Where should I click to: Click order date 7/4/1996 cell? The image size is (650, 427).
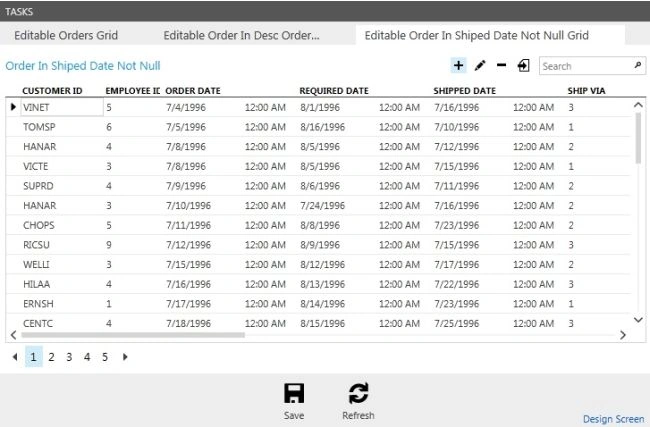[186, 107]
